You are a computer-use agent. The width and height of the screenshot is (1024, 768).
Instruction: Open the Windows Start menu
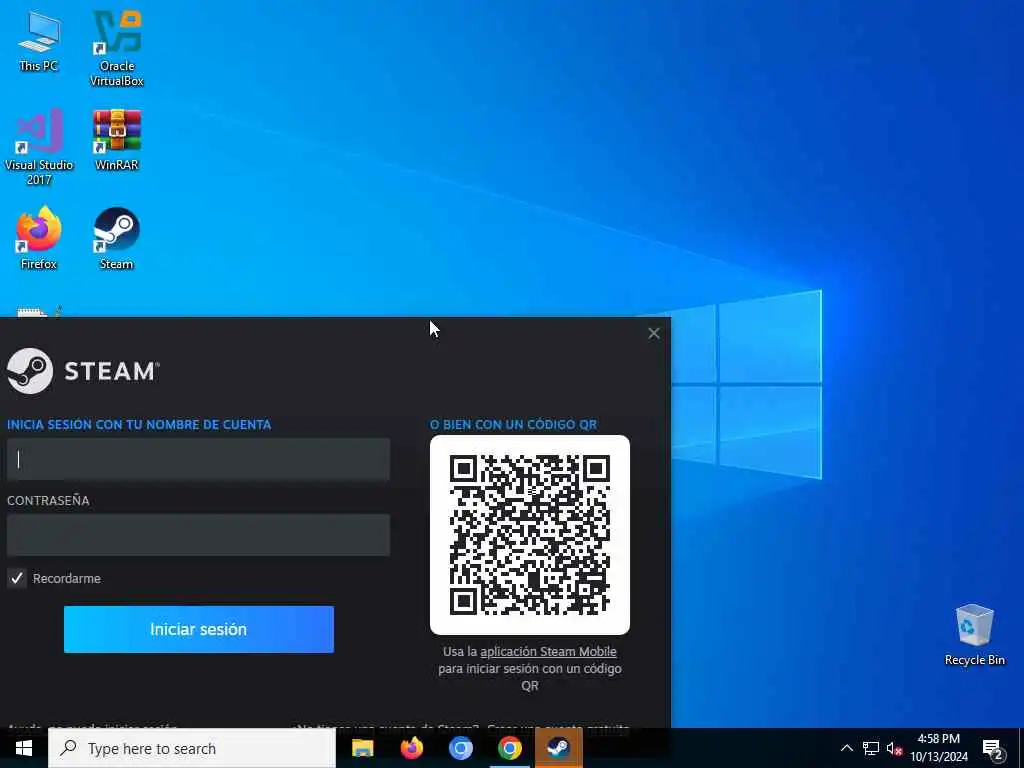coord(24,748)
